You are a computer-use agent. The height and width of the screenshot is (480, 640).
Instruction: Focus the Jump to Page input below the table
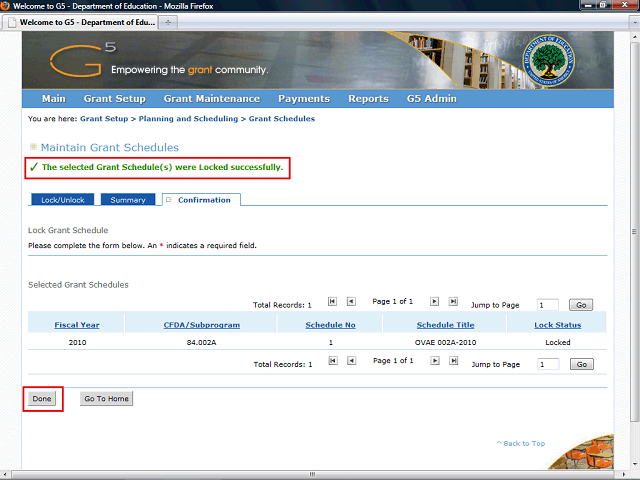click(548, 364)
